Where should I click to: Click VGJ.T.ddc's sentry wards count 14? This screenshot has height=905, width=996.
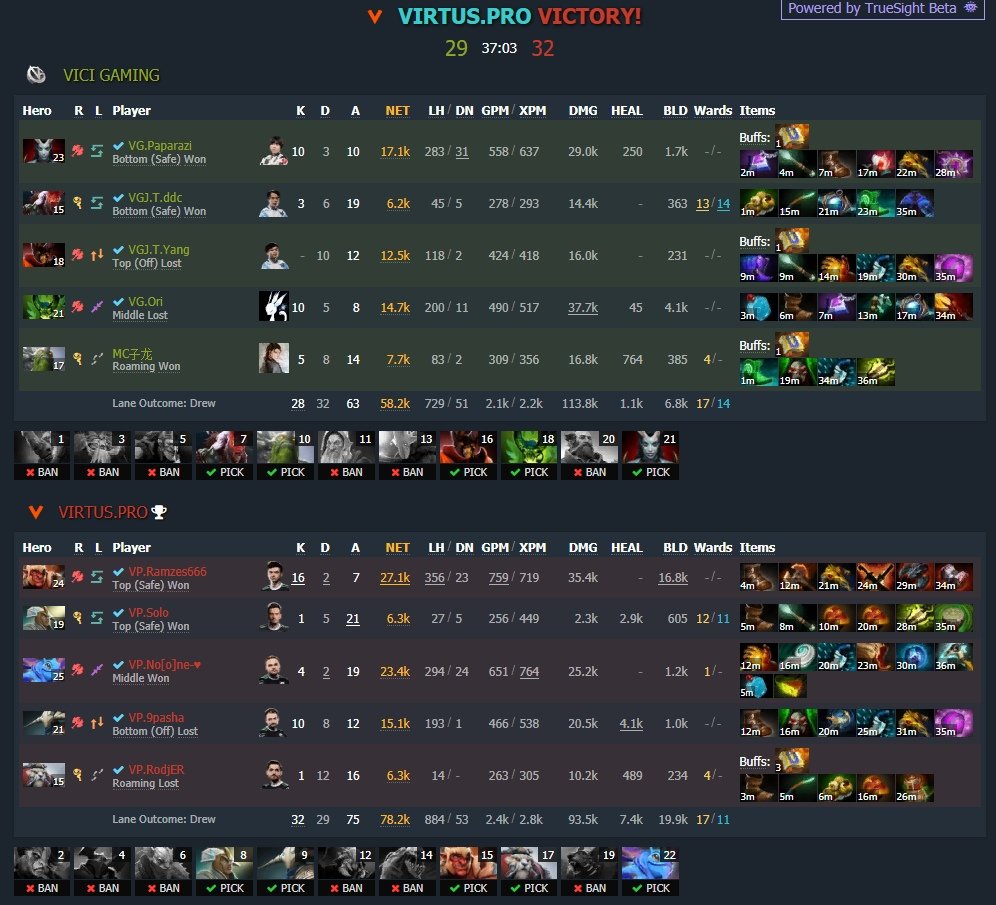(723, 204)
